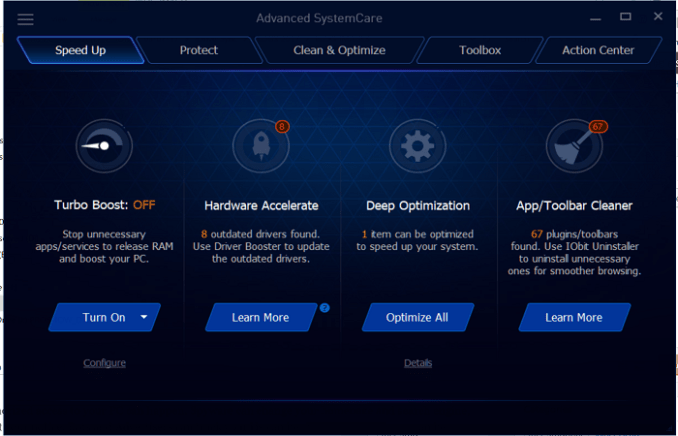
Task: Click the App/Toolbar Cleaner broom icon
Action: click(x=574, y=146)
